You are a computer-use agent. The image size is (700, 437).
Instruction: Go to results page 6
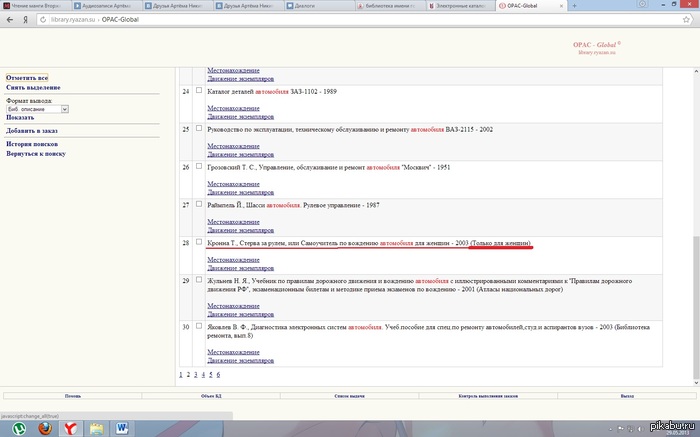point(218,374)
